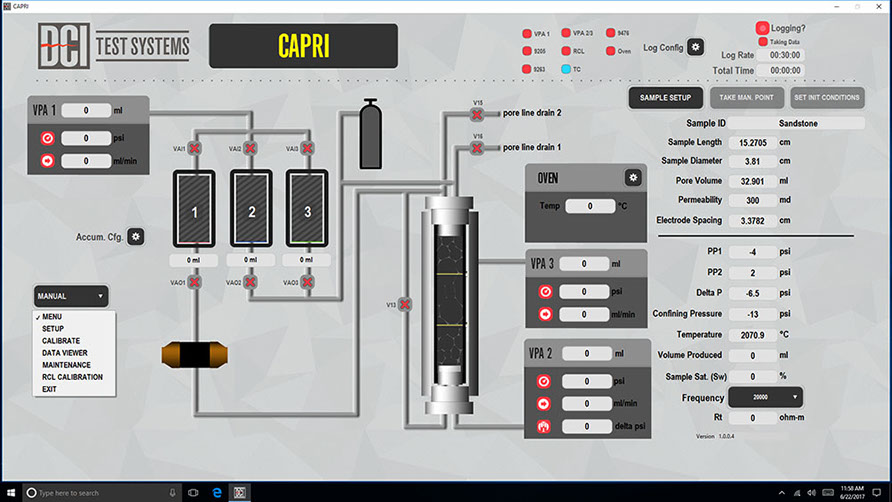The image size is (892, 502).
Task: Select CALIBRATE from the menu list
Action: 61,341
